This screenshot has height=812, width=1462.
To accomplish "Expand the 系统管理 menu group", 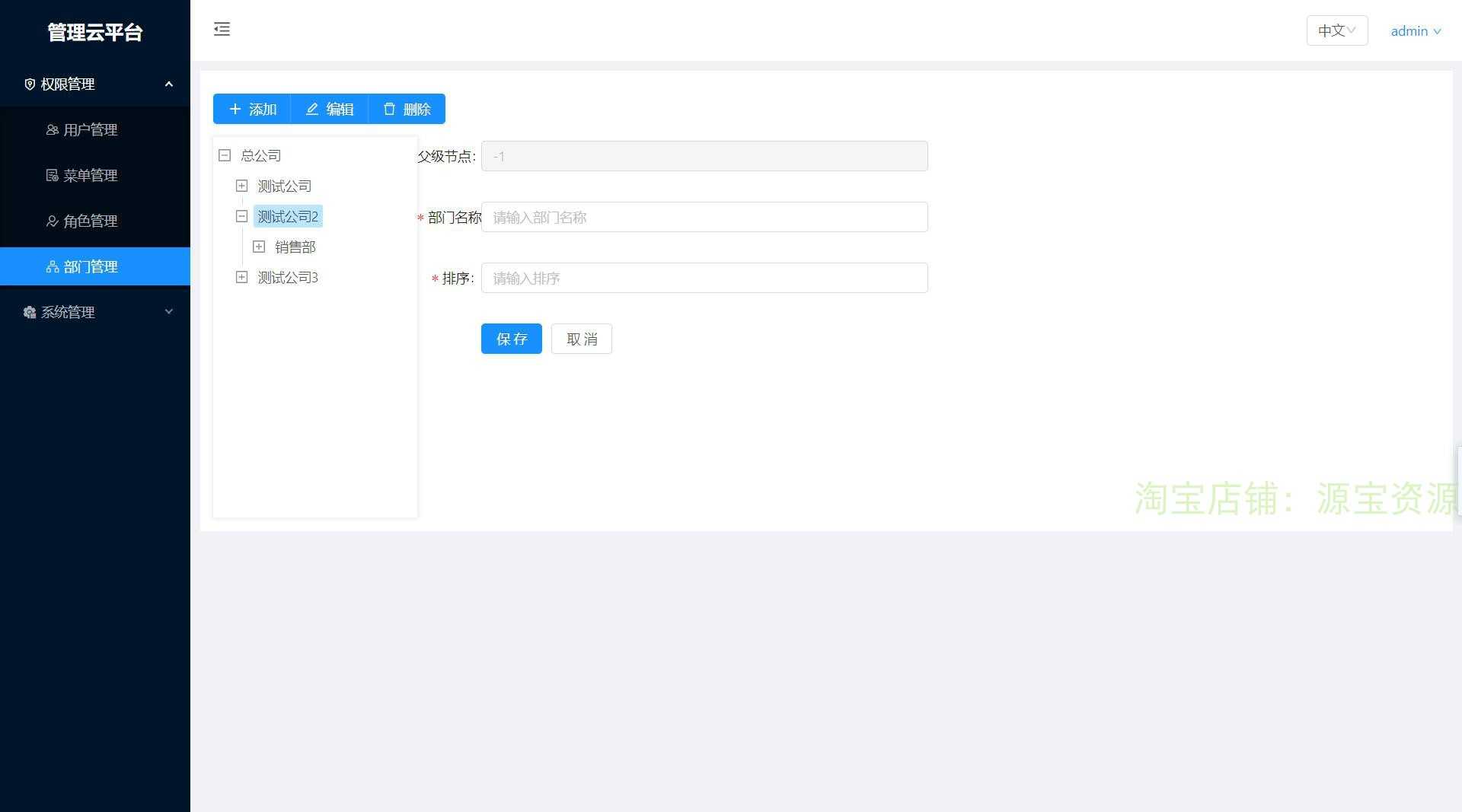I will (x=95, y=312).
